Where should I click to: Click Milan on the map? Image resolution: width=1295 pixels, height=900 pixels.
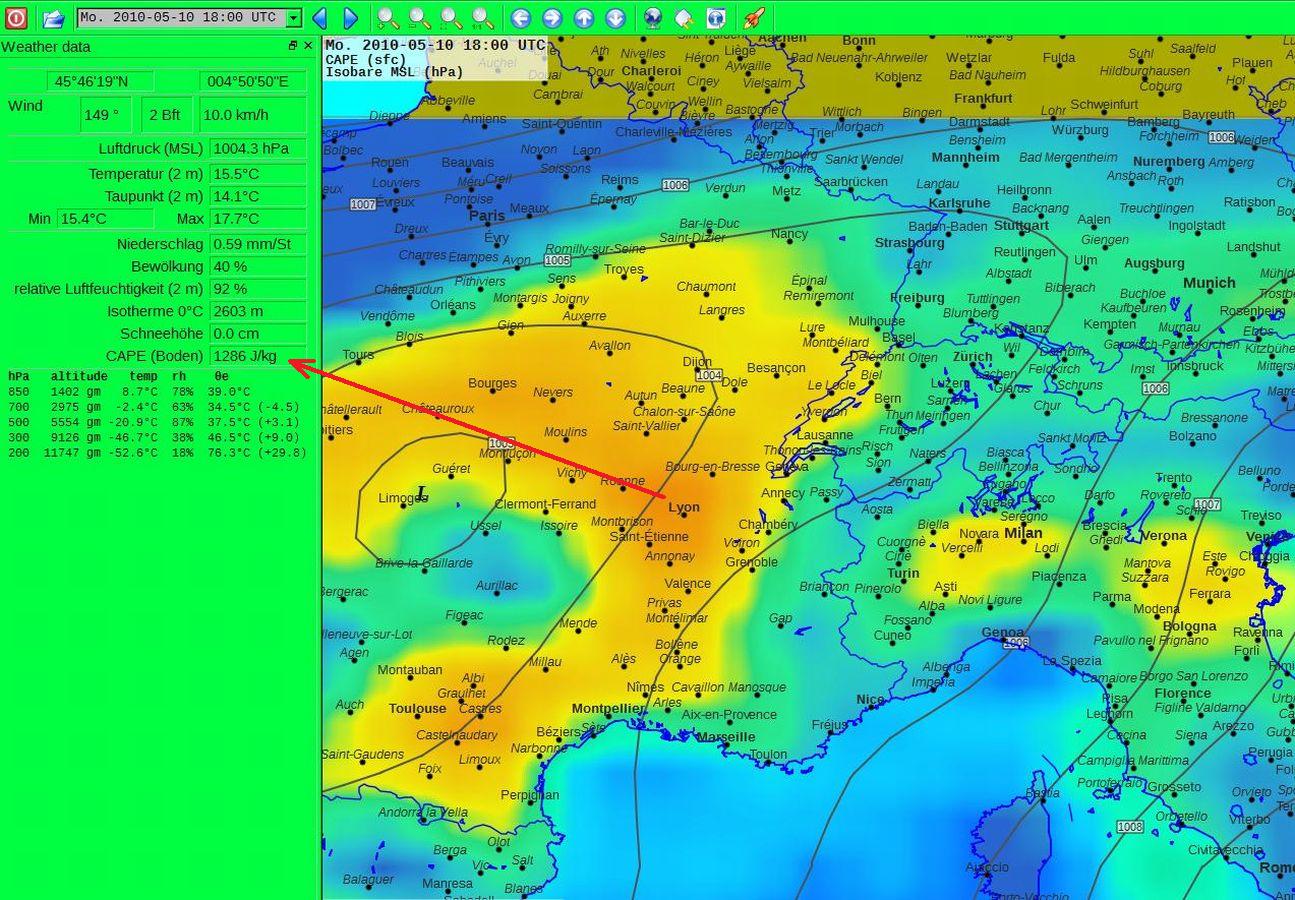pos(1023,533)
